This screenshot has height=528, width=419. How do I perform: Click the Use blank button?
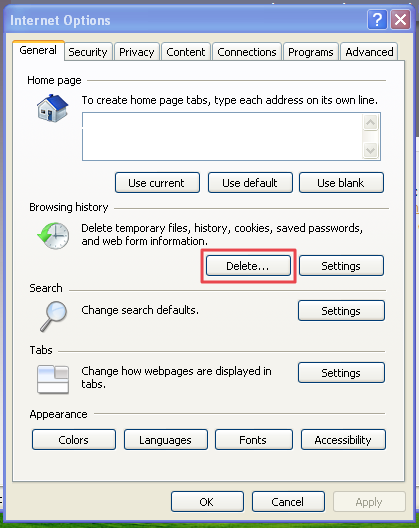(341, 183)
